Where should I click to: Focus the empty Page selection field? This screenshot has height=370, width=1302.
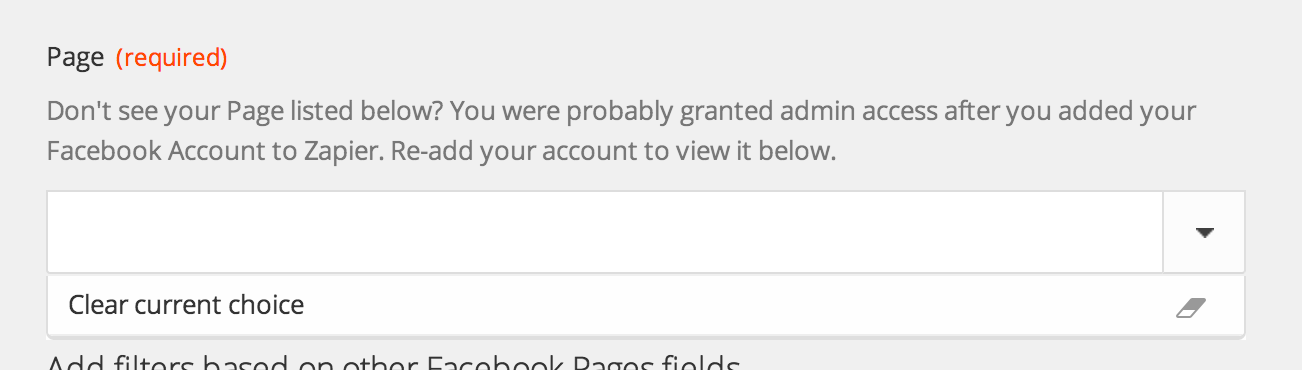click(605, 232)
